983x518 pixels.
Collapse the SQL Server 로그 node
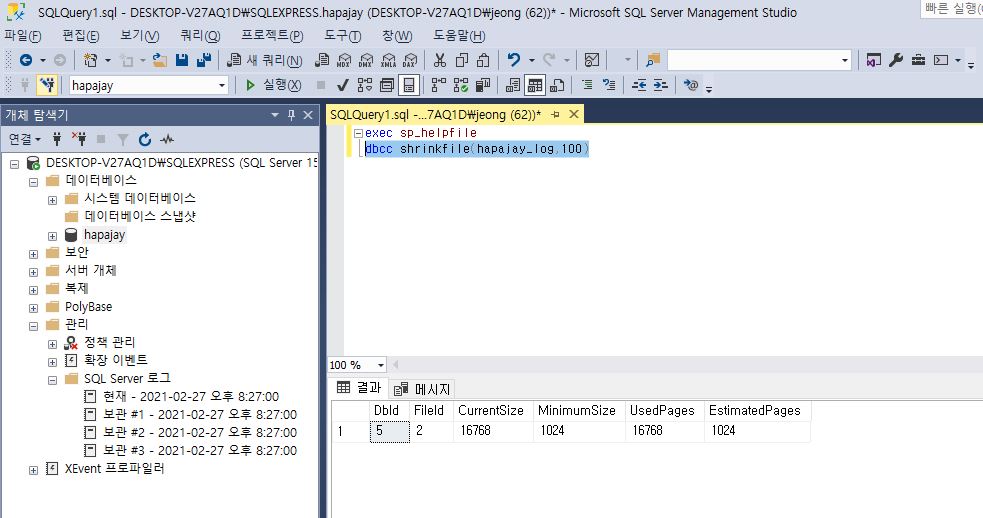coord(53,380)
